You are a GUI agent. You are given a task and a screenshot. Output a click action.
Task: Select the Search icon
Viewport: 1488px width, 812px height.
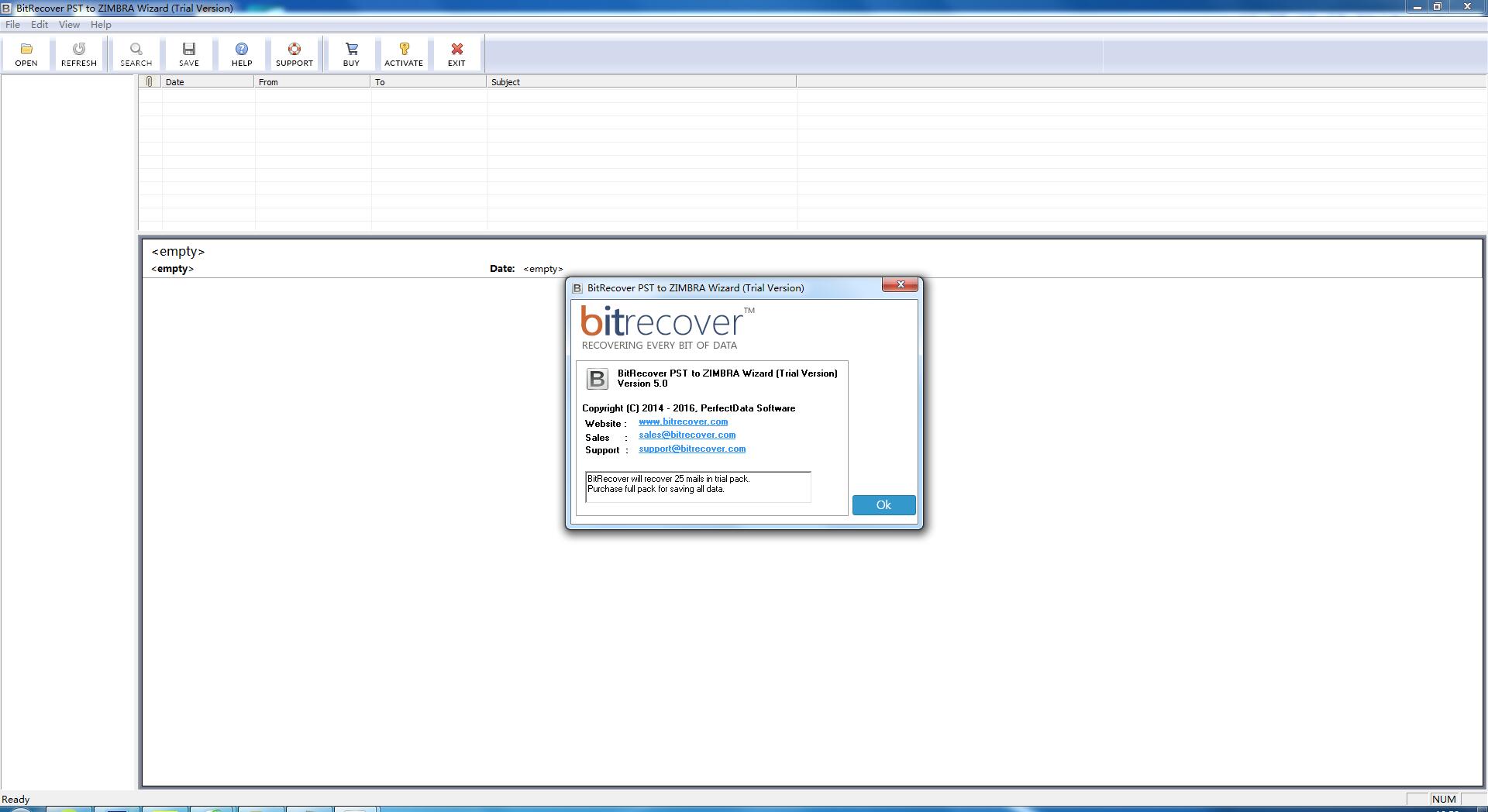click(136, 53)
